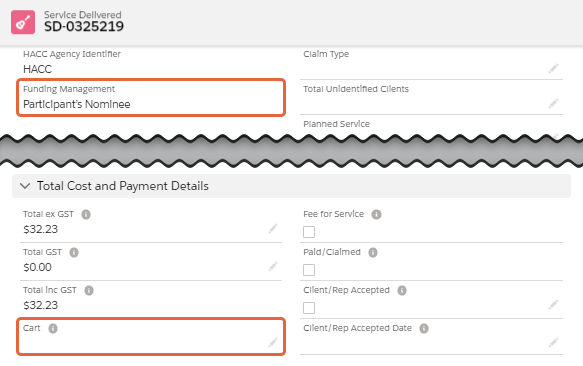Click the Service Delivered record icon
The height and width of the screenshot is (366, 583).
(x=23, y=22)
